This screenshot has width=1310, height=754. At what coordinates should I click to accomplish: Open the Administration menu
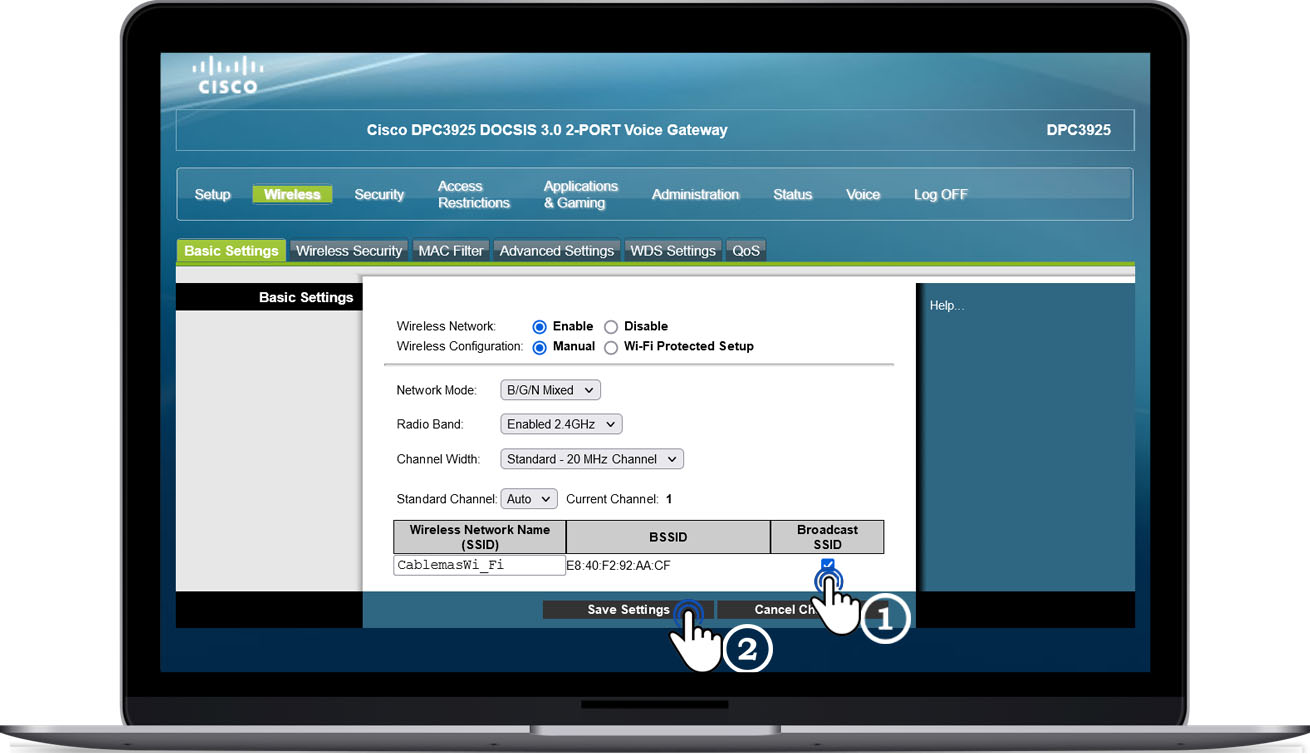coord(695,194)
